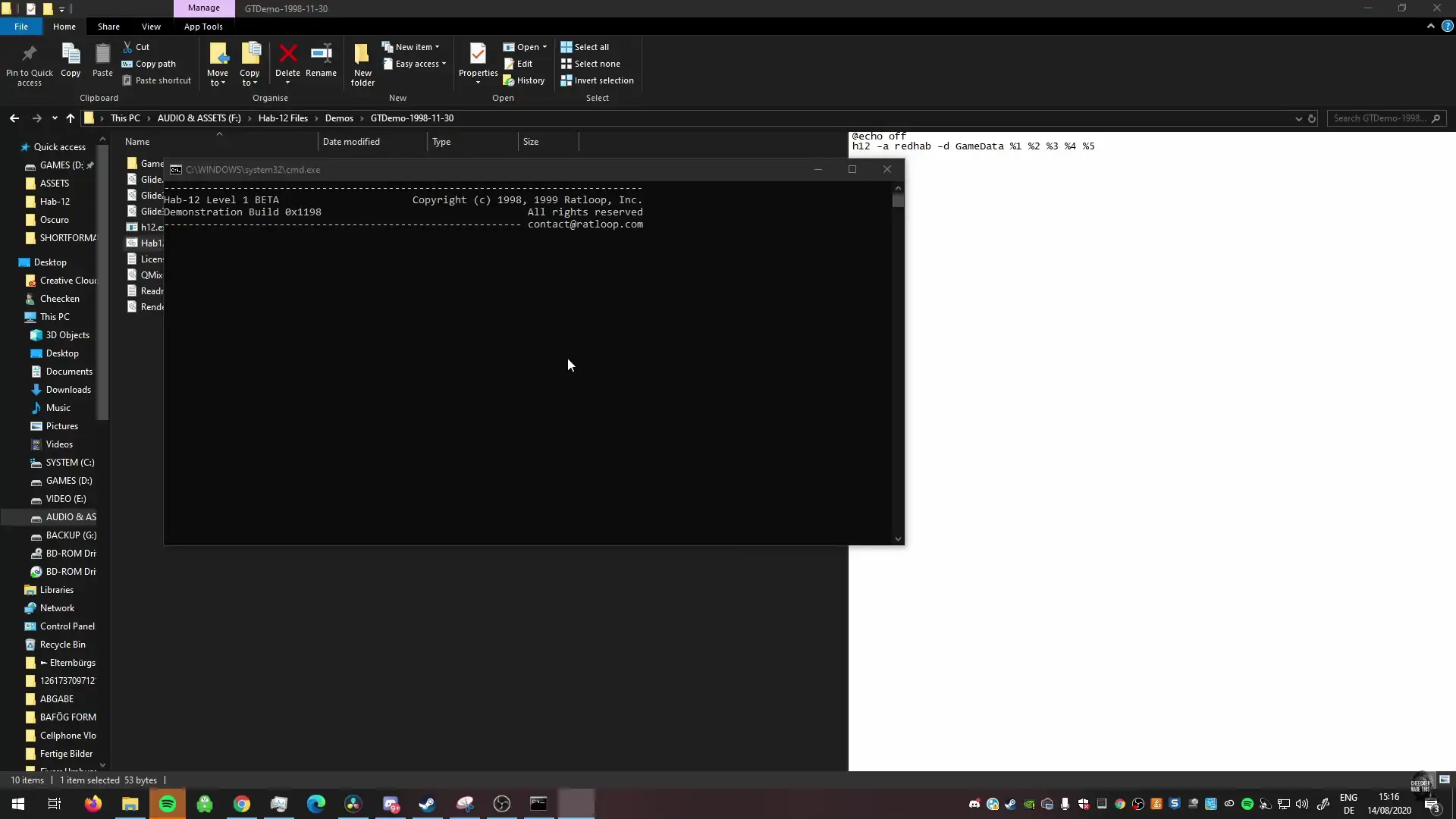This screenshot has height=819, width=1456.
Task: Open the Properties icon in ribbon
Action: (478, 55)
